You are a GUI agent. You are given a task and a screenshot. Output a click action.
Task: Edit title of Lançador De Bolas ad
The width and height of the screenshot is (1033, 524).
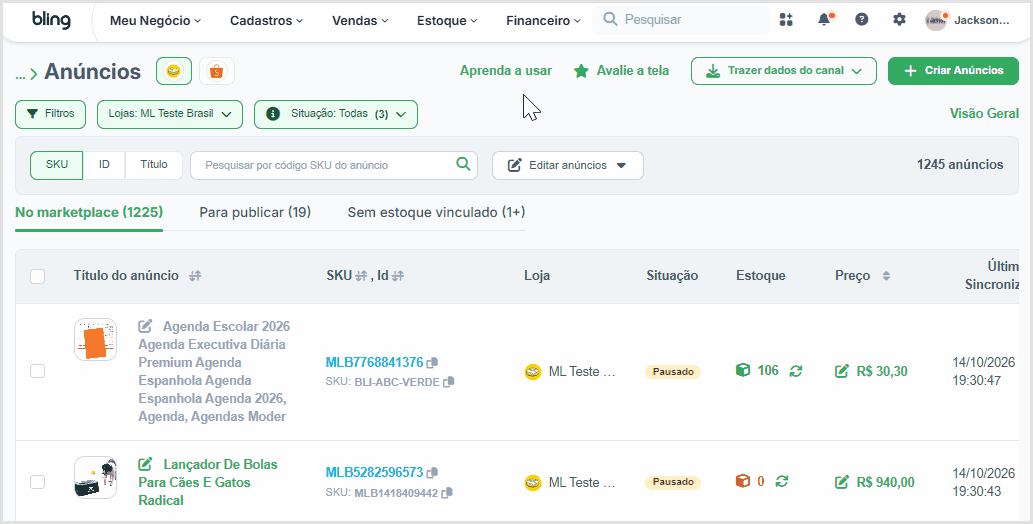(146, 464)
